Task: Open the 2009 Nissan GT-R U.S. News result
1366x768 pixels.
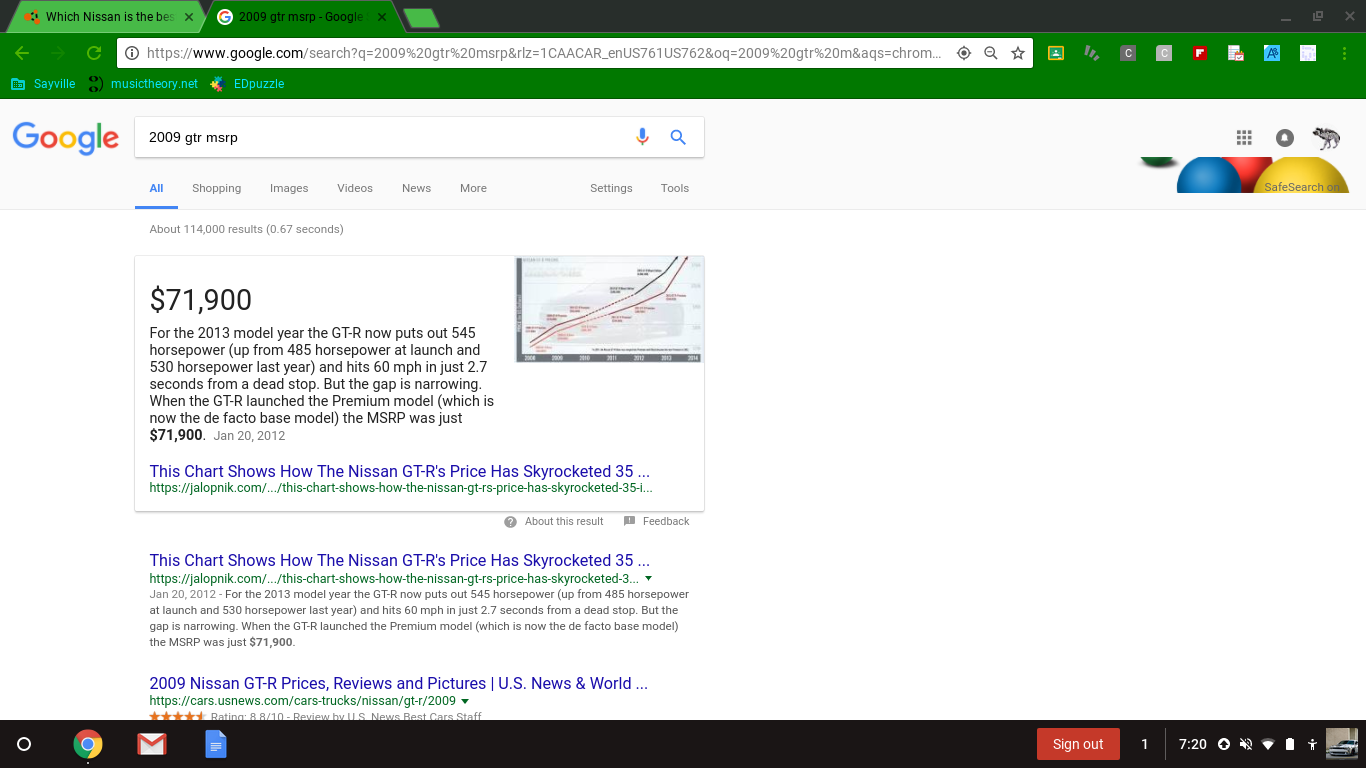Action: pos(399,684)
